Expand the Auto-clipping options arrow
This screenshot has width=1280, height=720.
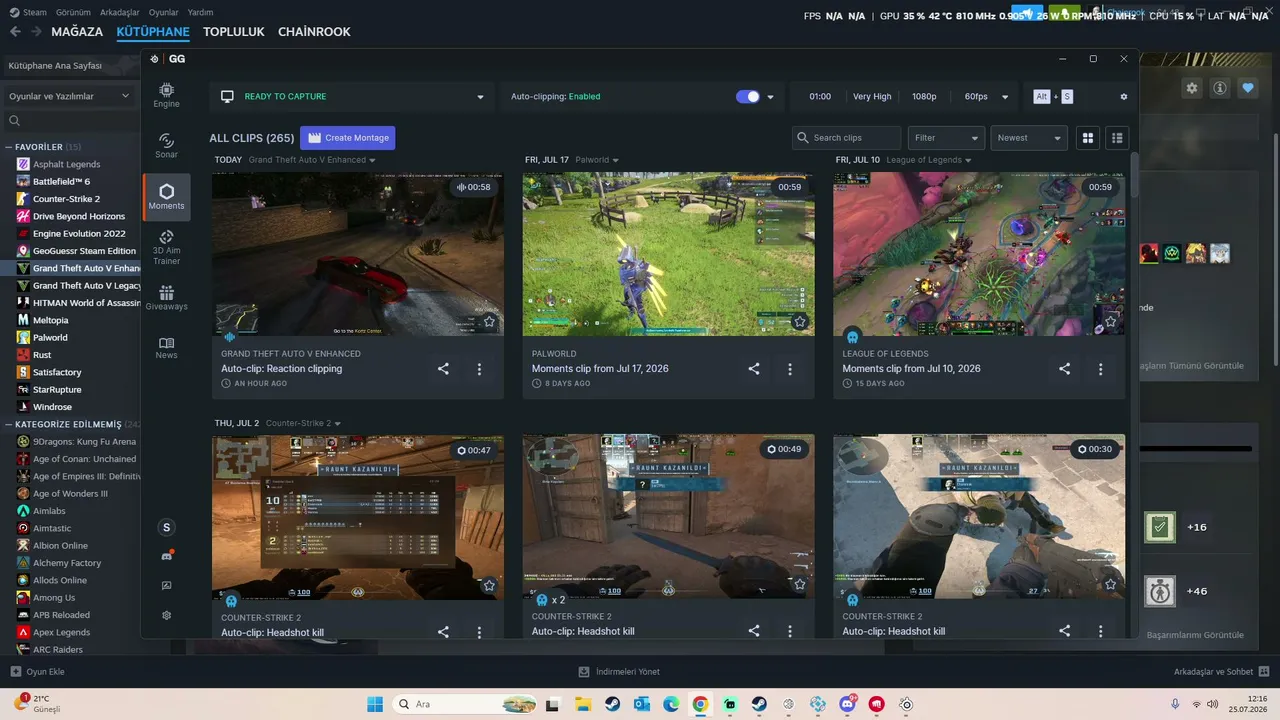click(770, 97)
